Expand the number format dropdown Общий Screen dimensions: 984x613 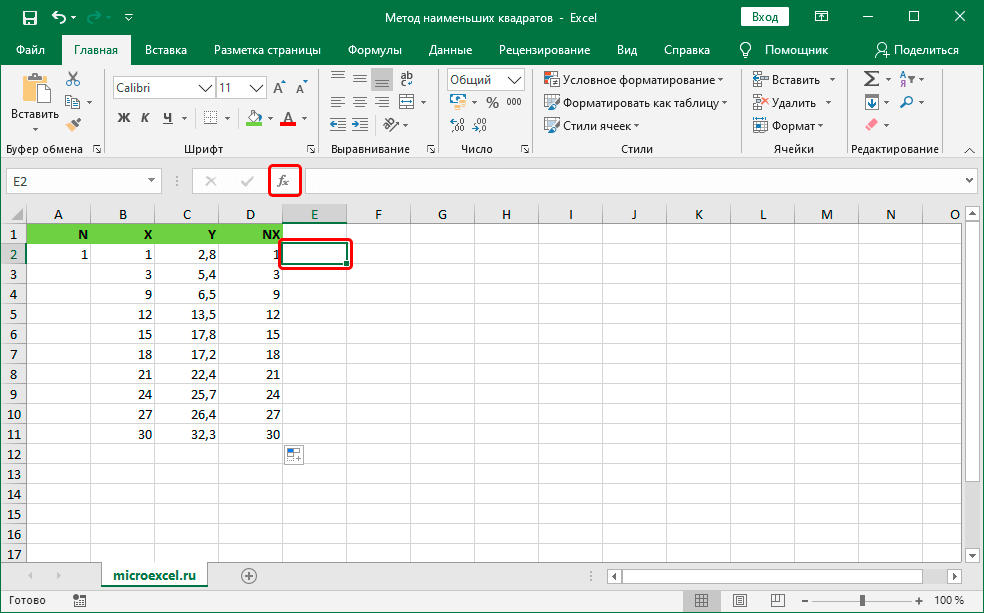pos(486,80)
